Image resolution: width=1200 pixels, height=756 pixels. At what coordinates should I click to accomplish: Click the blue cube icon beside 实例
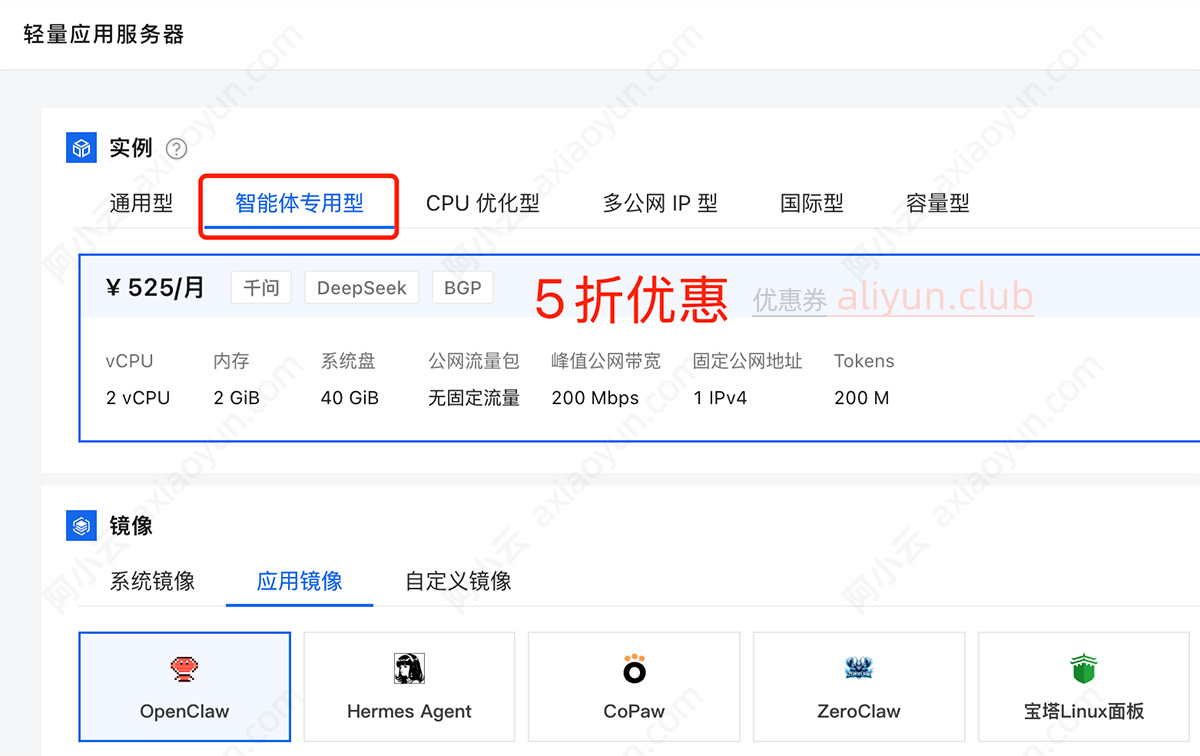pyautogui.click(x=81, y=148)
